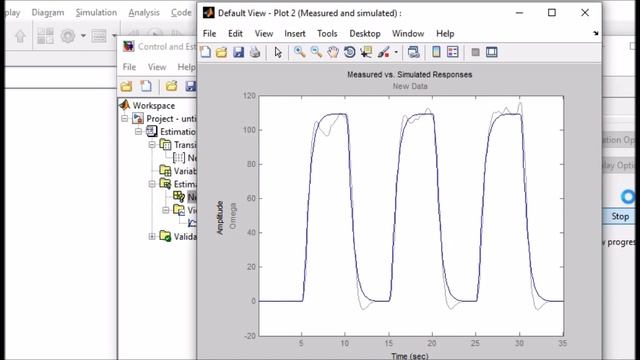Click the dock figure arrow in menu bar

pos(596,33)
